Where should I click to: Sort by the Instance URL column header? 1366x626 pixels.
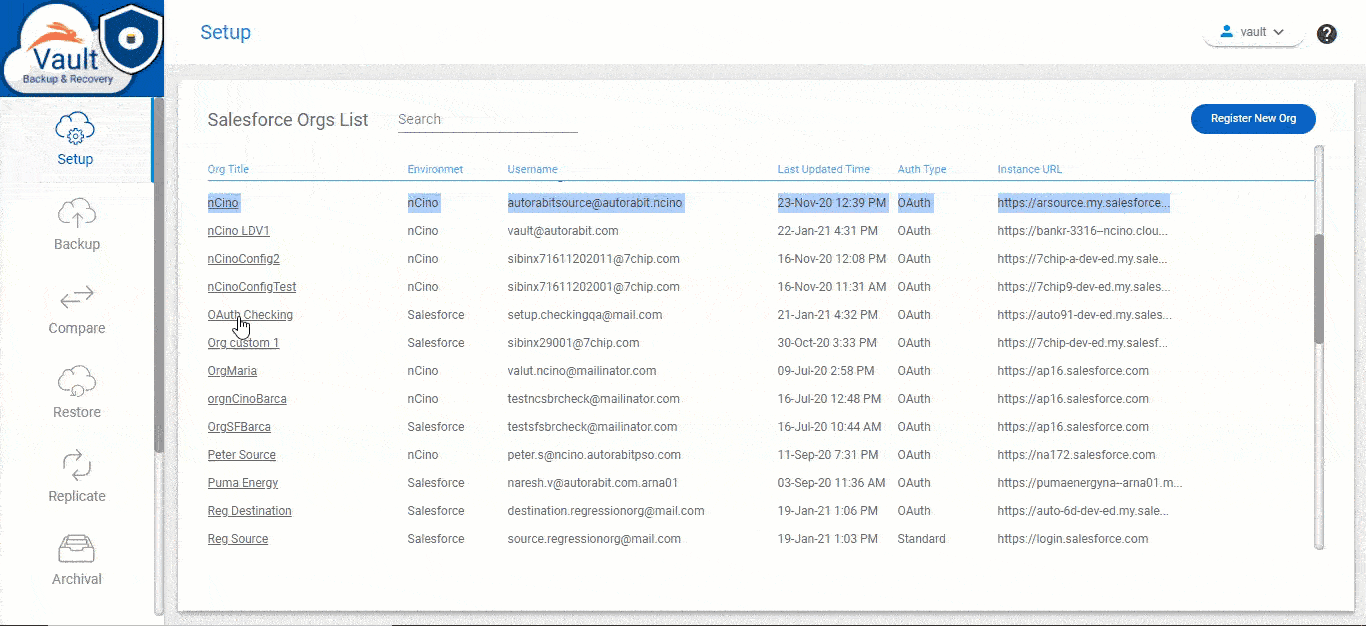pyautogui.click(x=1030, y=169)
